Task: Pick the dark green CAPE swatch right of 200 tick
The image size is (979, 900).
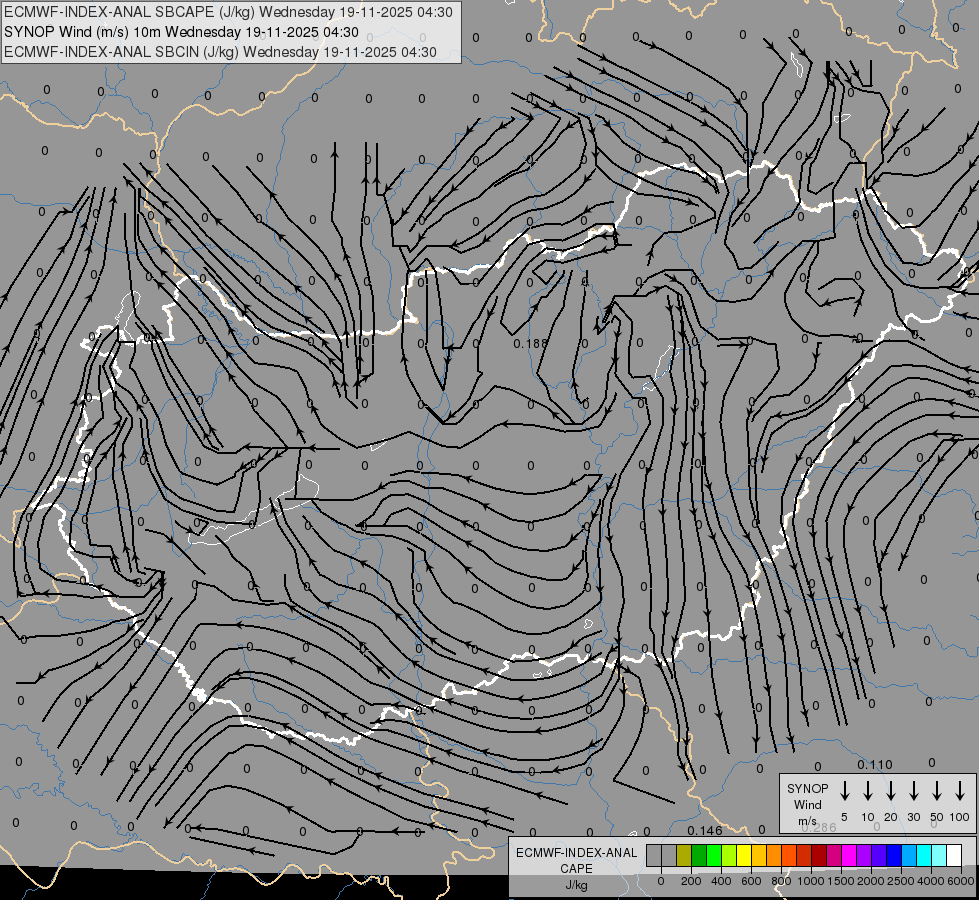Action: click(699, 855)
